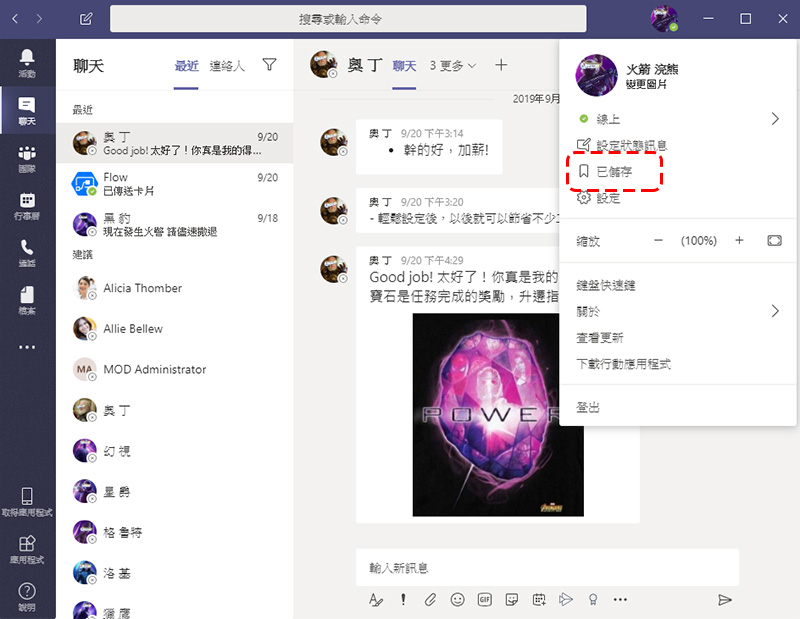The image size is (800, 619).
Task: Click Get mobile app (取得應用程式) phone icon
Action: [27, 502]
